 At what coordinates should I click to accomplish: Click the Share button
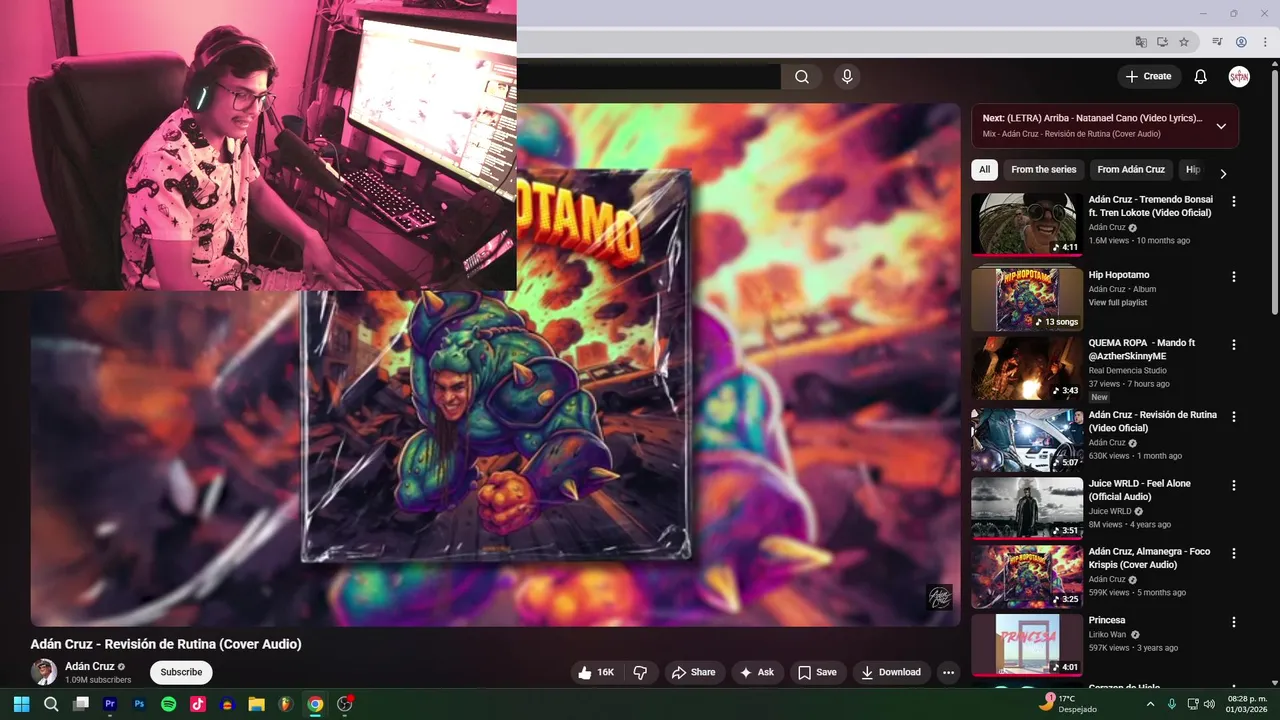pos(693,673)
